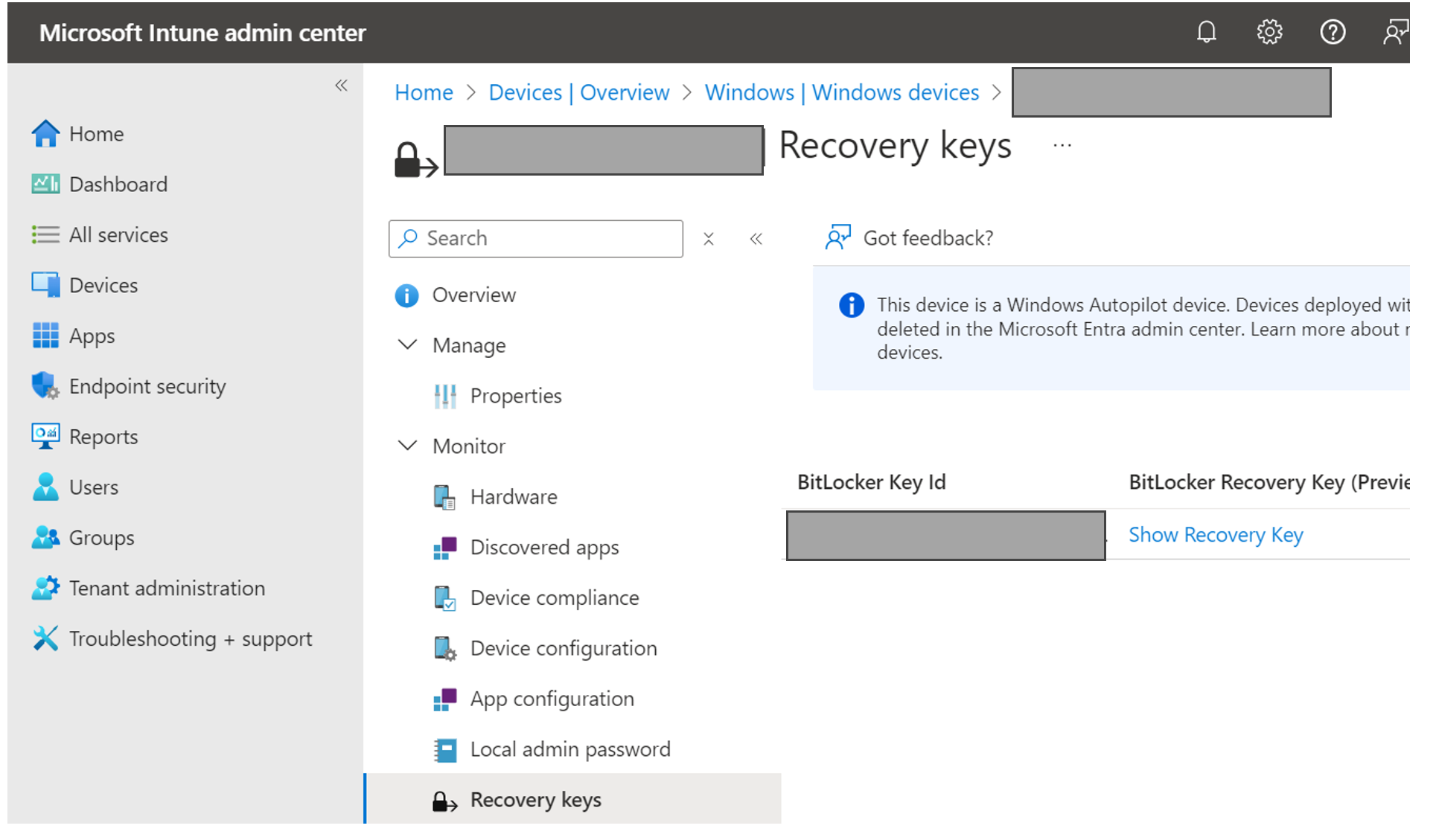
Task: Click the Devices | Overview breadcrumb
Action: [579, 92]
